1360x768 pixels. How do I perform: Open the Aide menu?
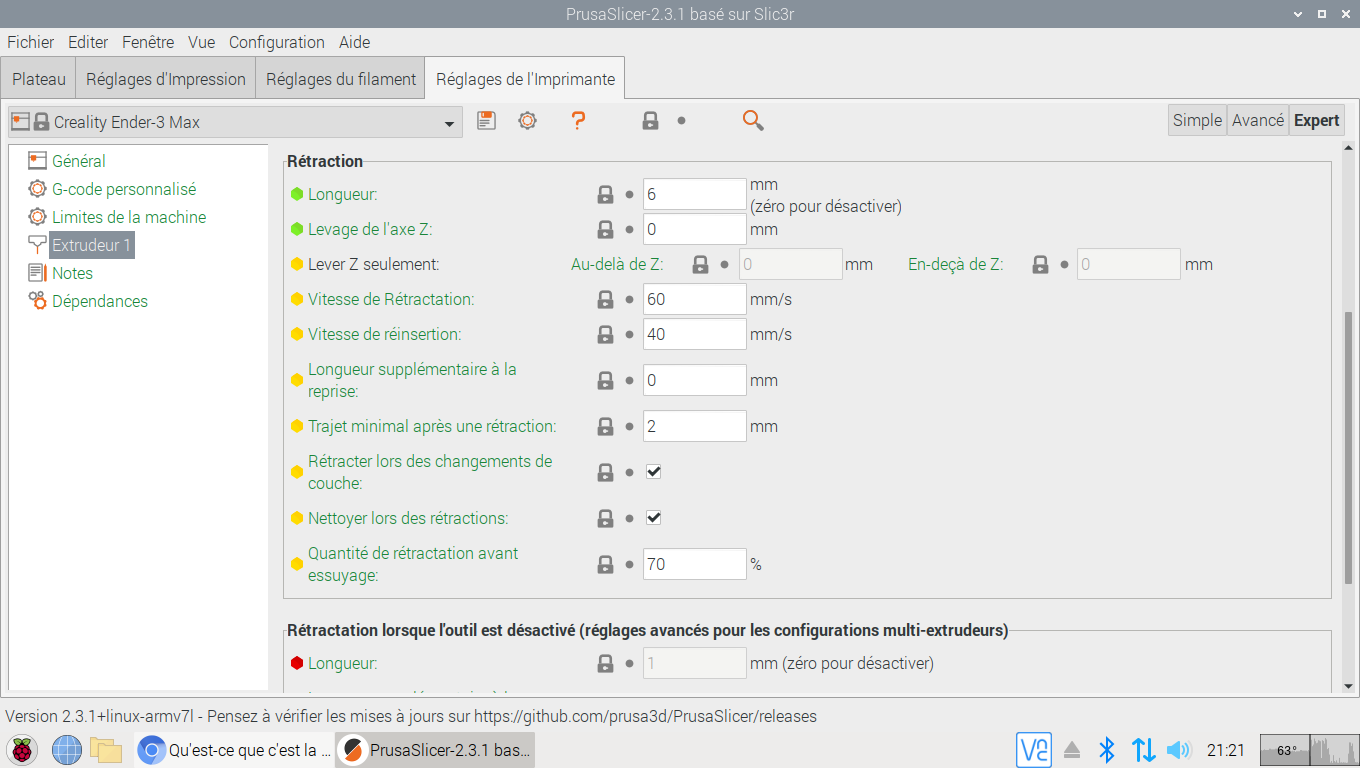click(x=354, y=42)
